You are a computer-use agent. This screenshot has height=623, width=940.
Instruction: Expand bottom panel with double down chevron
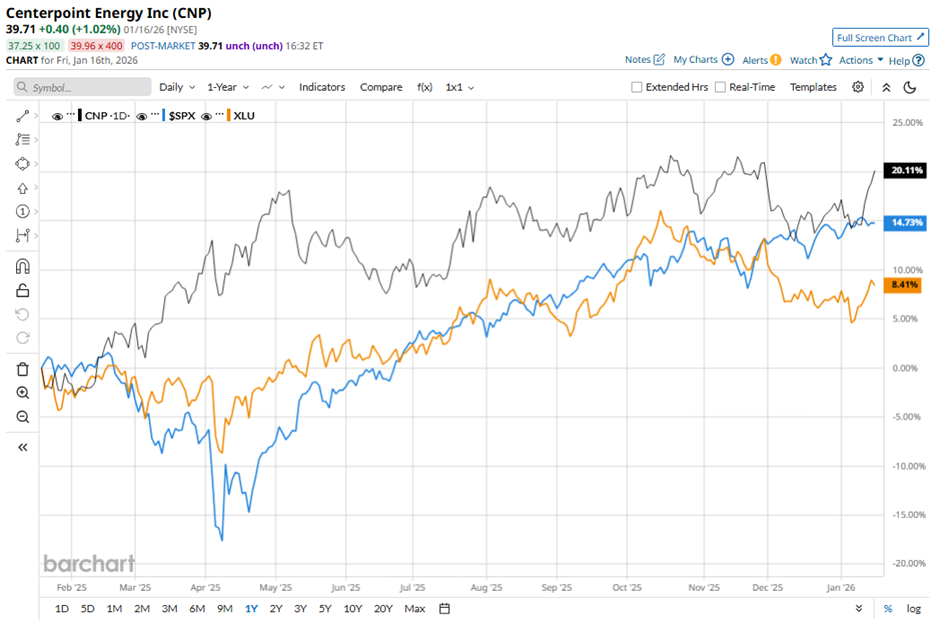pos(858,609)
